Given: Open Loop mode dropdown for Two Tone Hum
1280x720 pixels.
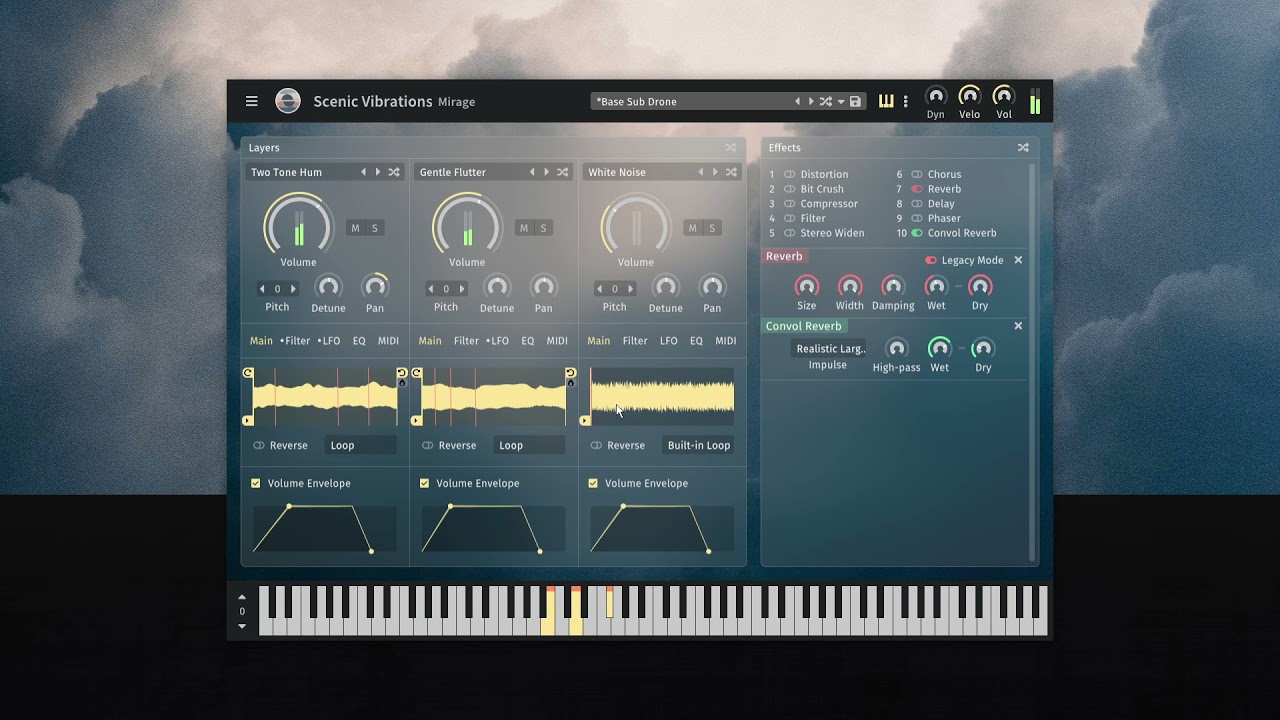Looking at the screenshot, I should (x=361, y=445).
